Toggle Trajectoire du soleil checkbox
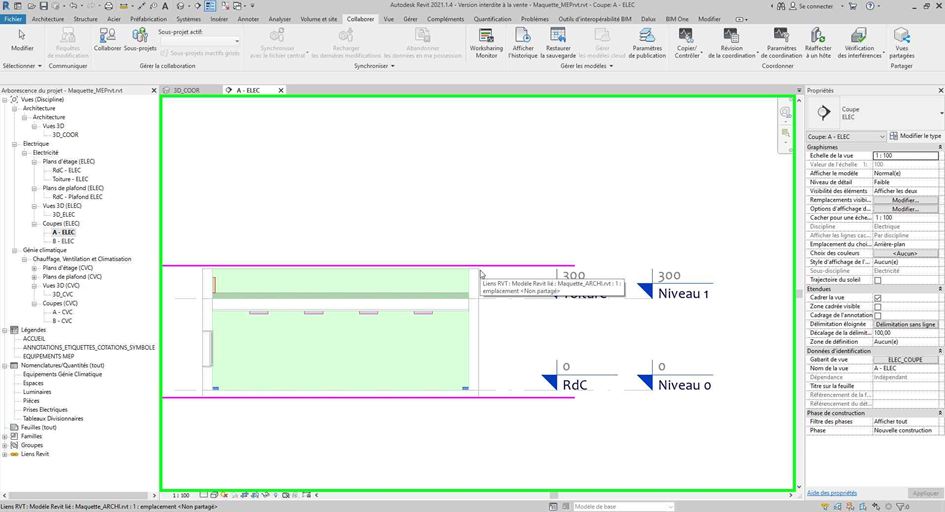 pos(878,280)
